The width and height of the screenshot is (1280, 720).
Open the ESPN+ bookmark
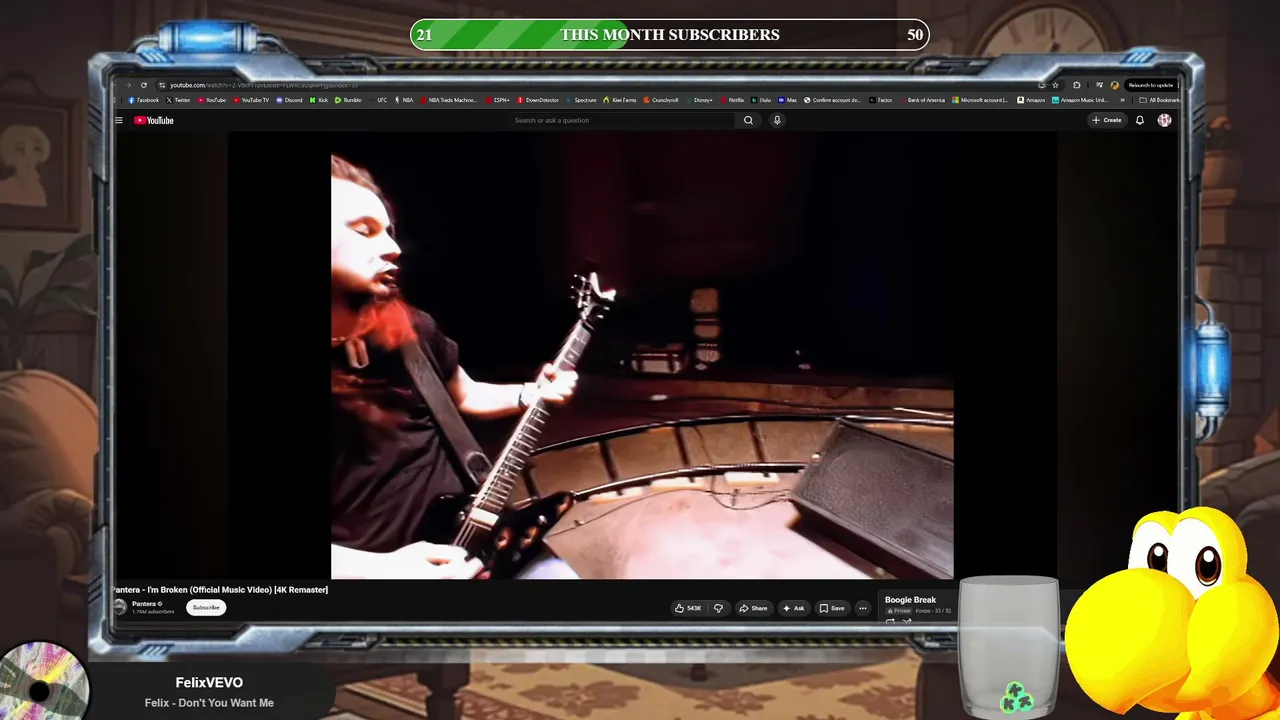click(497, 100)
